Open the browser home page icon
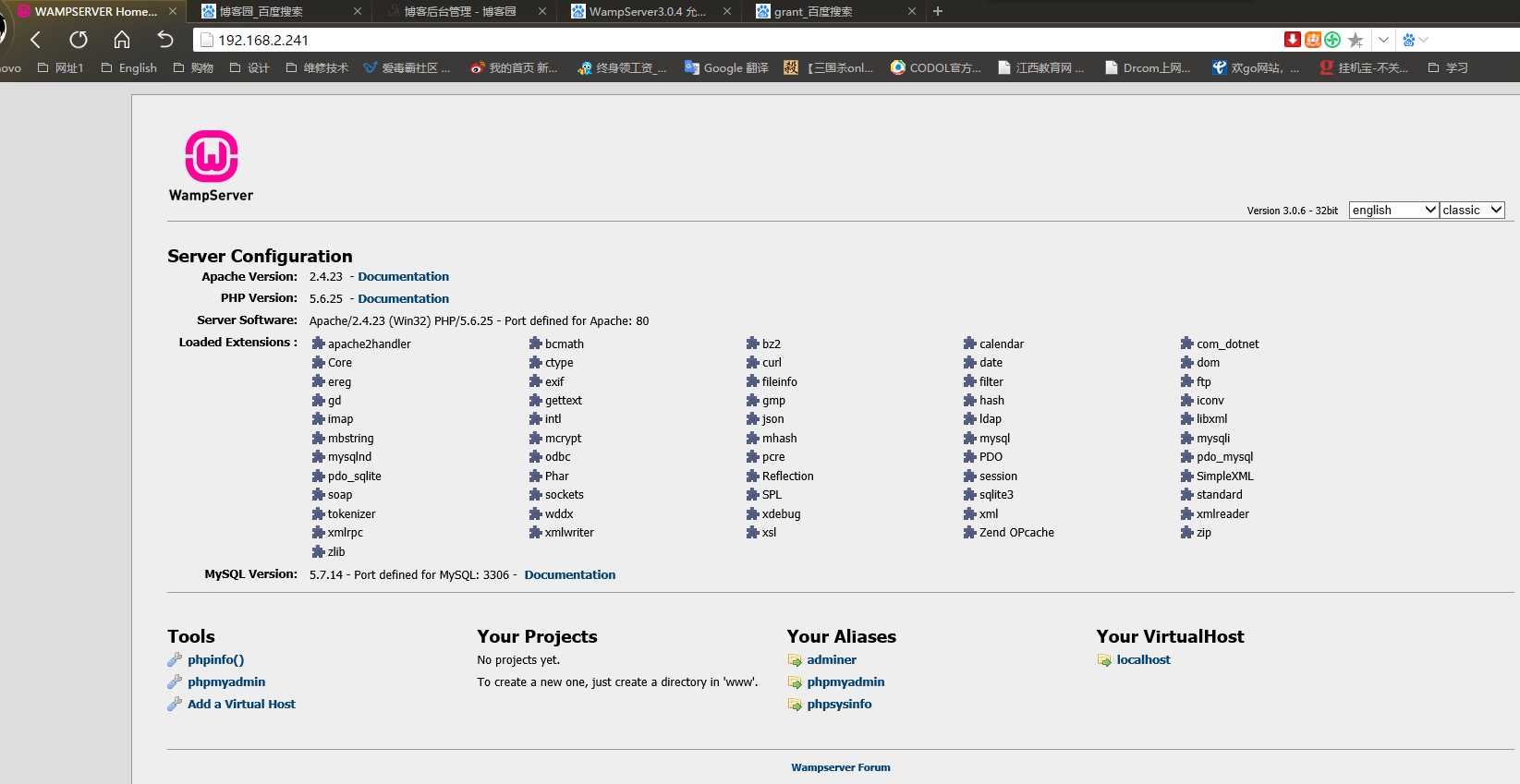This screenshot has width=1520, height=784. (122, 40)
